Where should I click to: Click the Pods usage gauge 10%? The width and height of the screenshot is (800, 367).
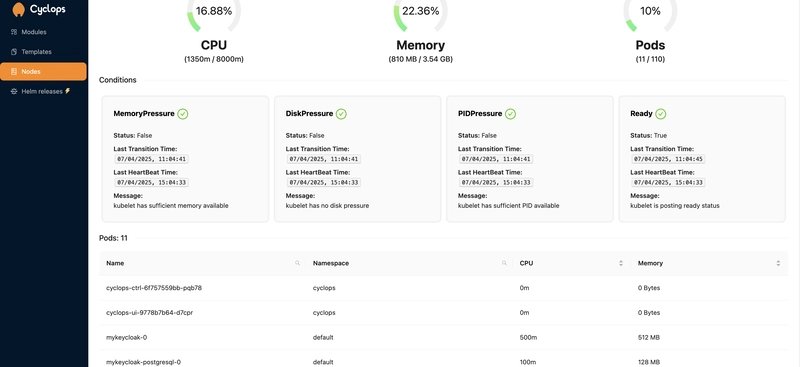pyautogui.click(x=650, y=11)
